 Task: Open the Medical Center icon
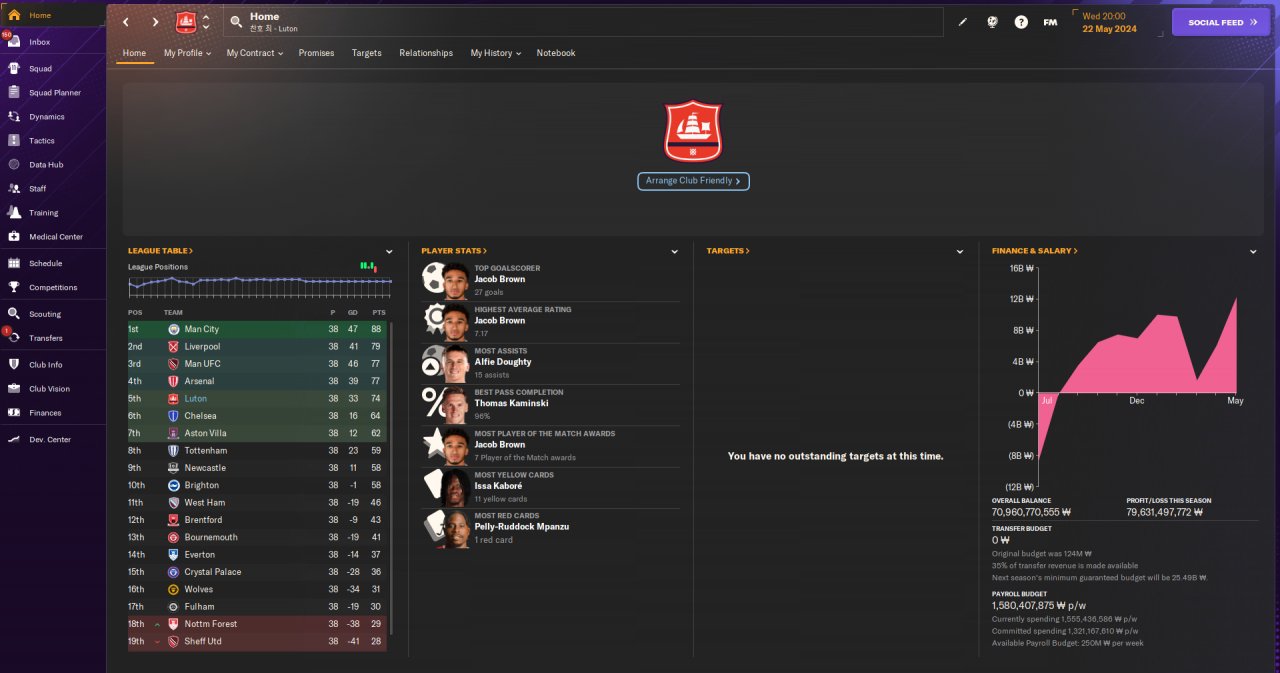tap(14, 237)
